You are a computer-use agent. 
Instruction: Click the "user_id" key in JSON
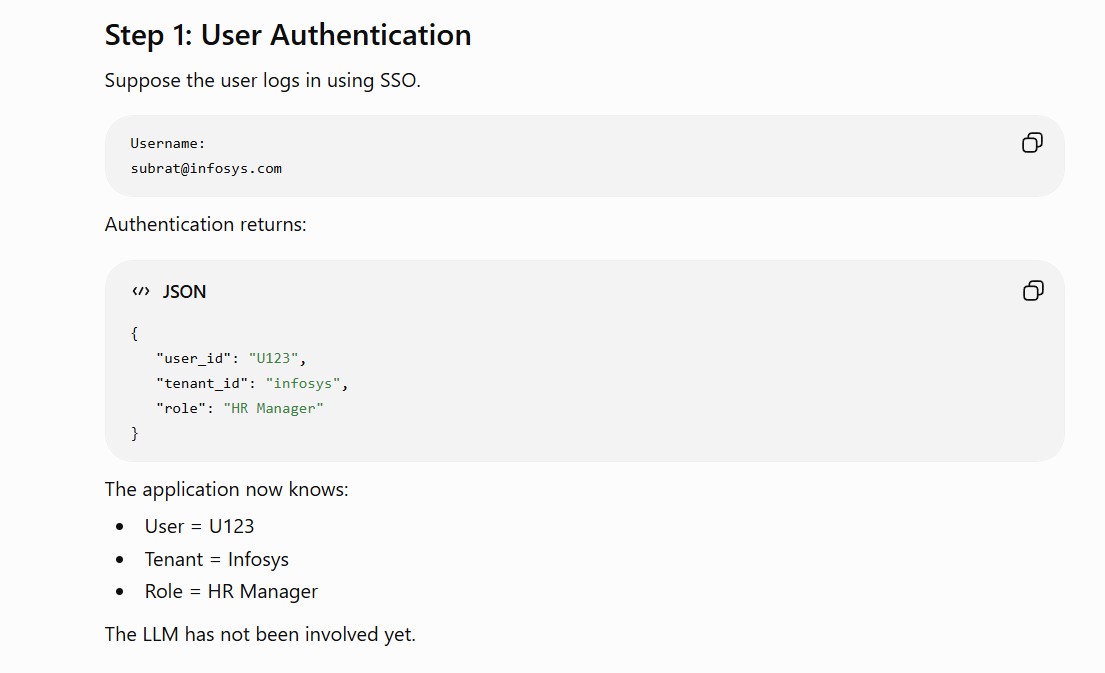(x=193, y=359)
